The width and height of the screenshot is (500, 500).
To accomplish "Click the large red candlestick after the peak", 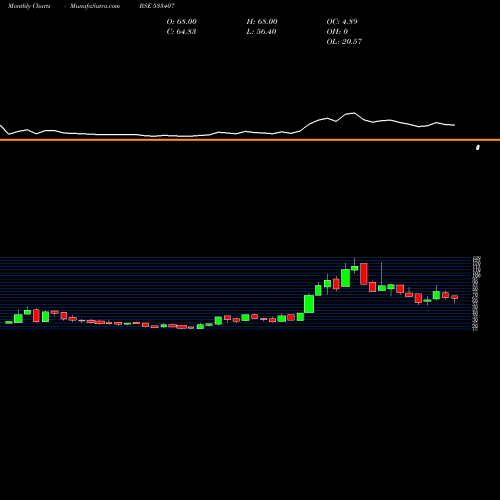I will coord(364,274).
